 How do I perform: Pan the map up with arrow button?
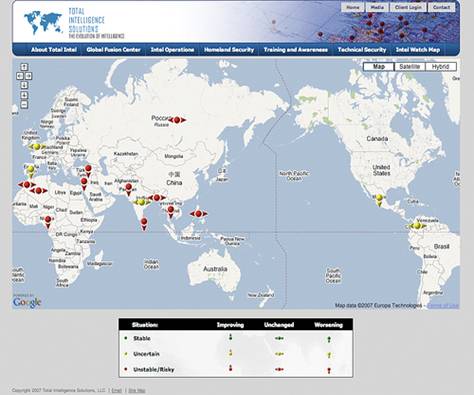[x=24, y=67]
